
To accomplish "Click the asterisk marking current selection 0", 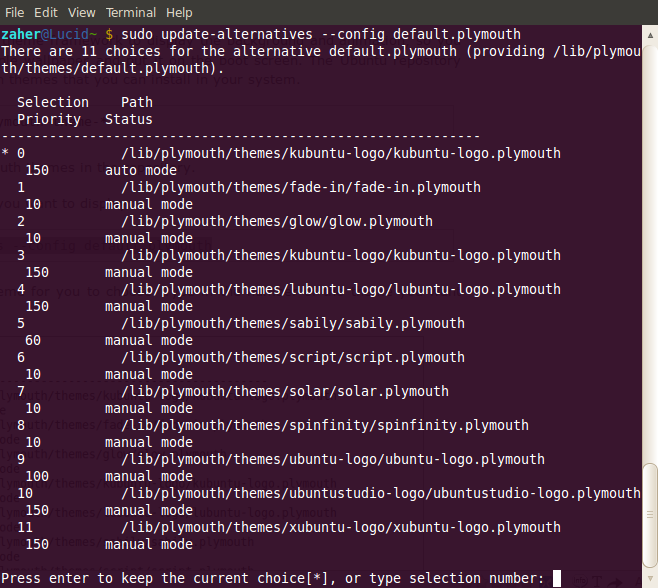I will click(5, 152).
